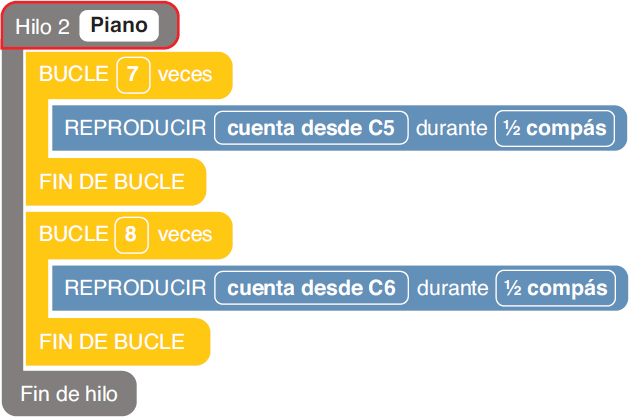Click 'durante' in the C6 play block

click(452, 288)
